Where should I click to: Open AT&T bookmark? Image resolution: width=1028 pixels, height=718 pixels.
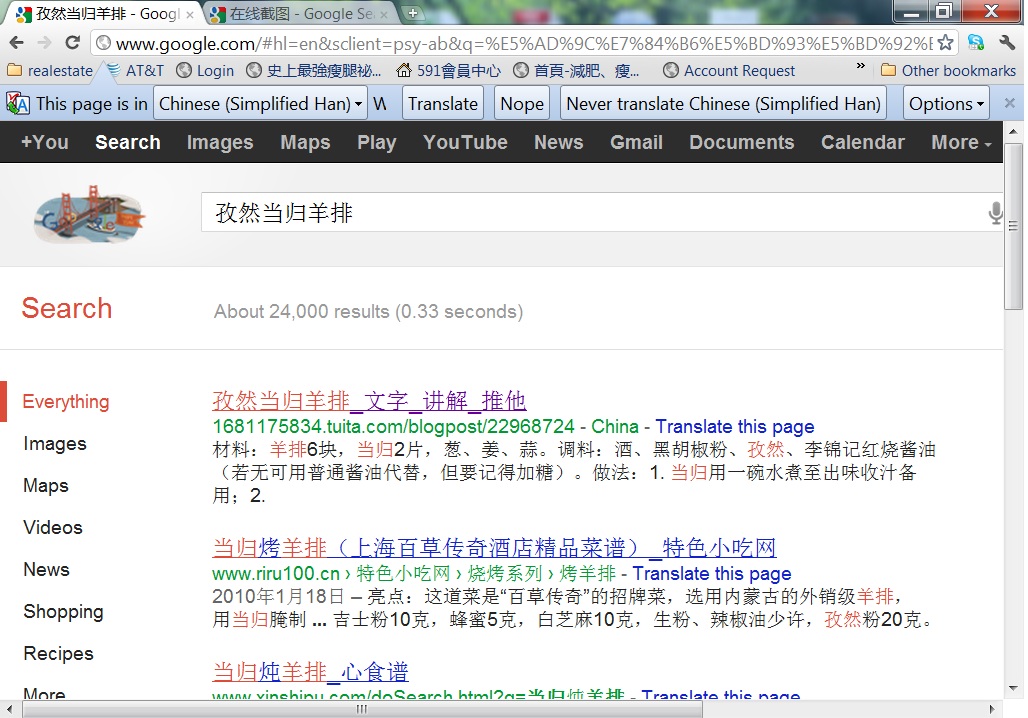tap(136, 70)
